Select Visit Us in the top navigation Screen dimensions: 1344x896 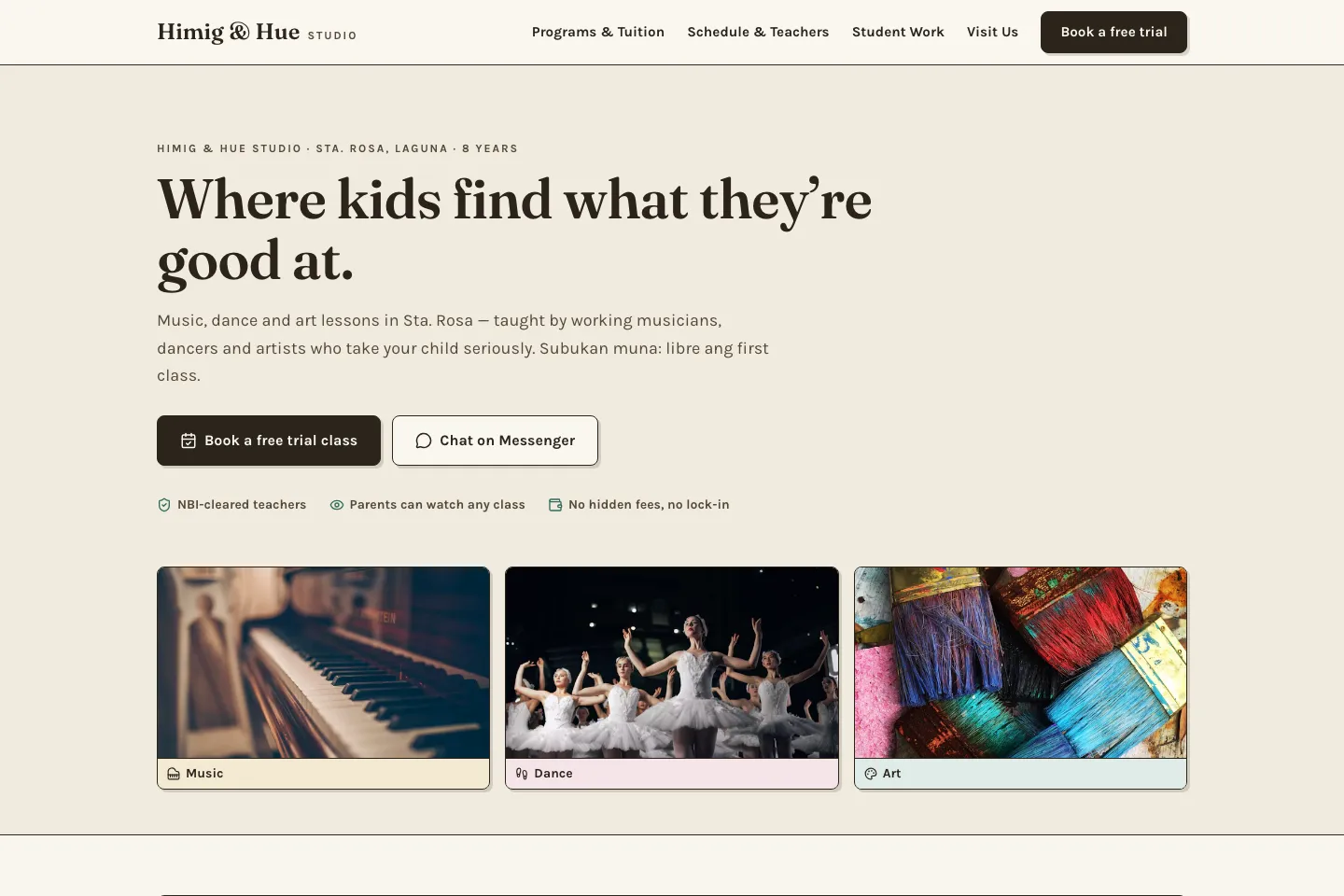(992, 32)
